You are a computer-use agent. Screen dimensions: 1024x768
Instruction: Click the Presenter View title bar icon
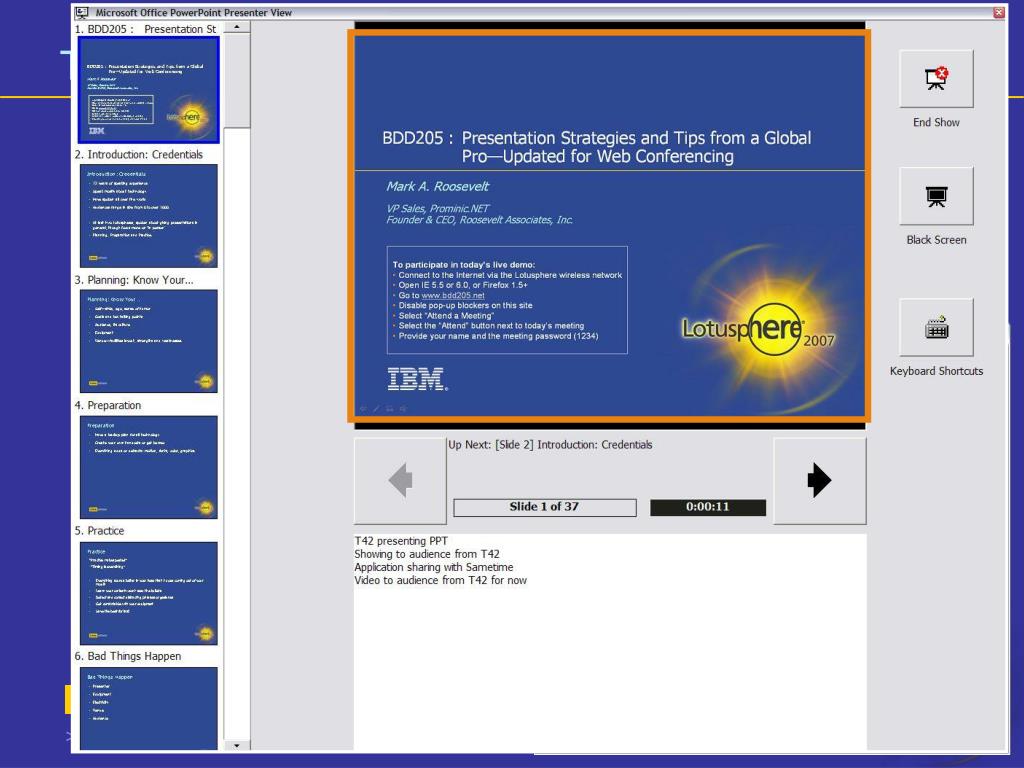point(82,12)
